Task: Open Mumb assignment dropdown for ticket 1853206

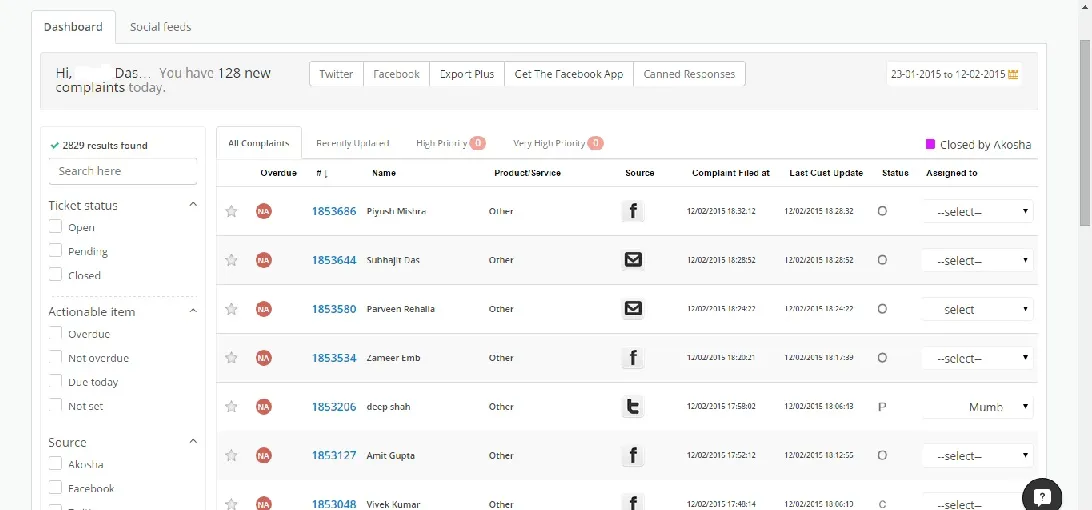Action: tap(978, 406)
